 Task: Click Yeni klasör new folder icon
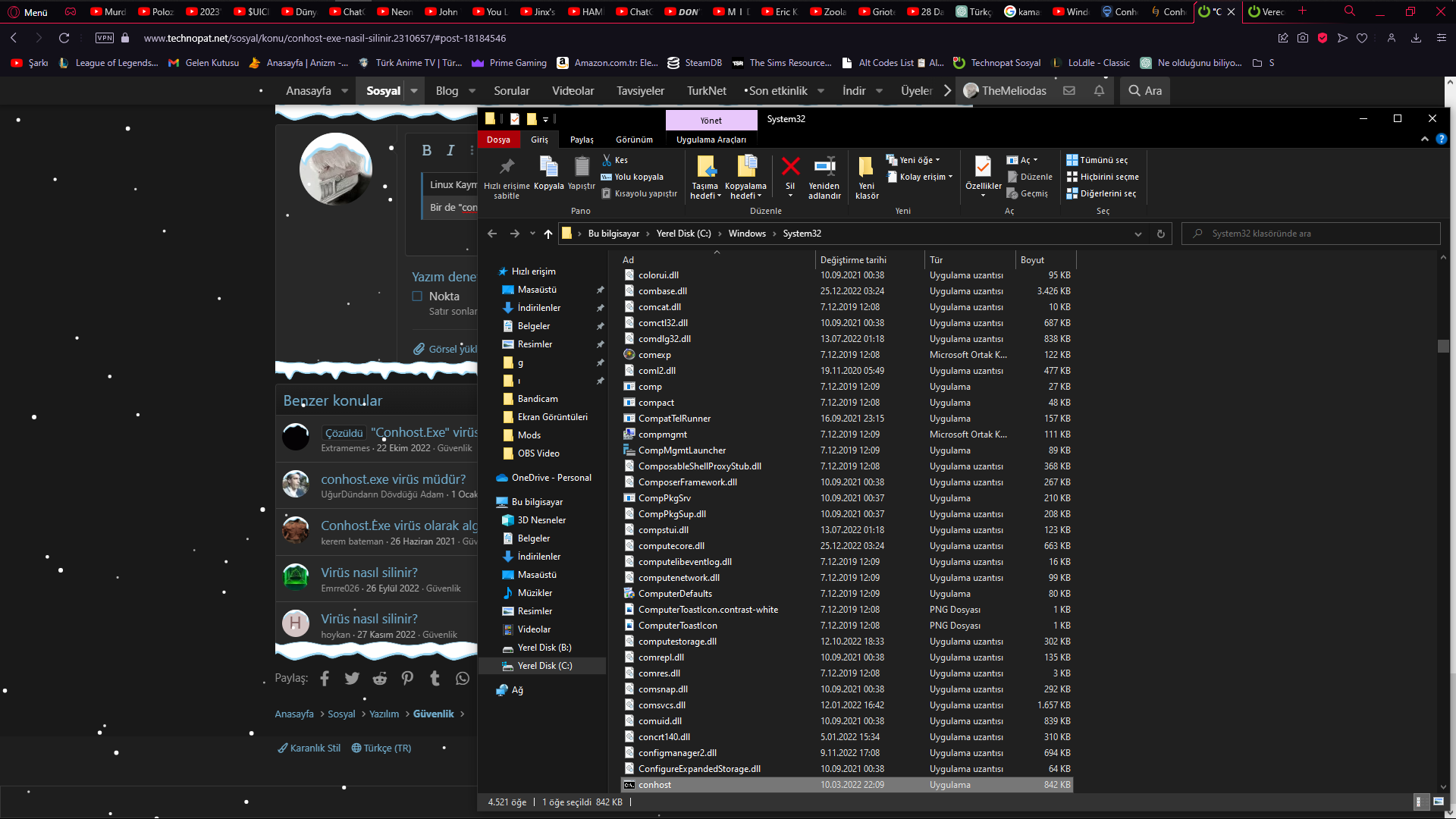coord(866,168)
